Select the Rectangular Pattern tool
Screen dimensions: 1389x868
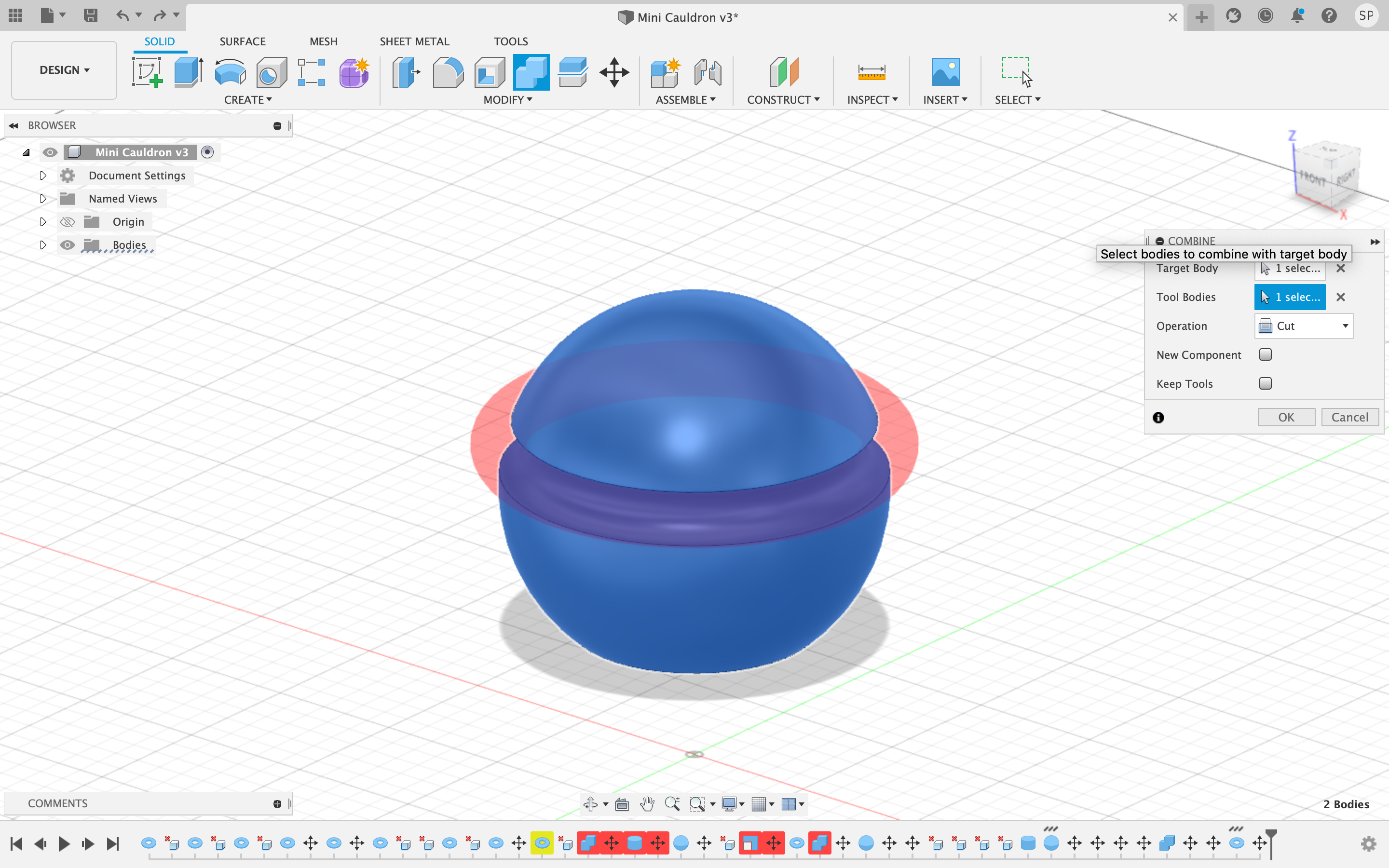[x=312, y=72]
